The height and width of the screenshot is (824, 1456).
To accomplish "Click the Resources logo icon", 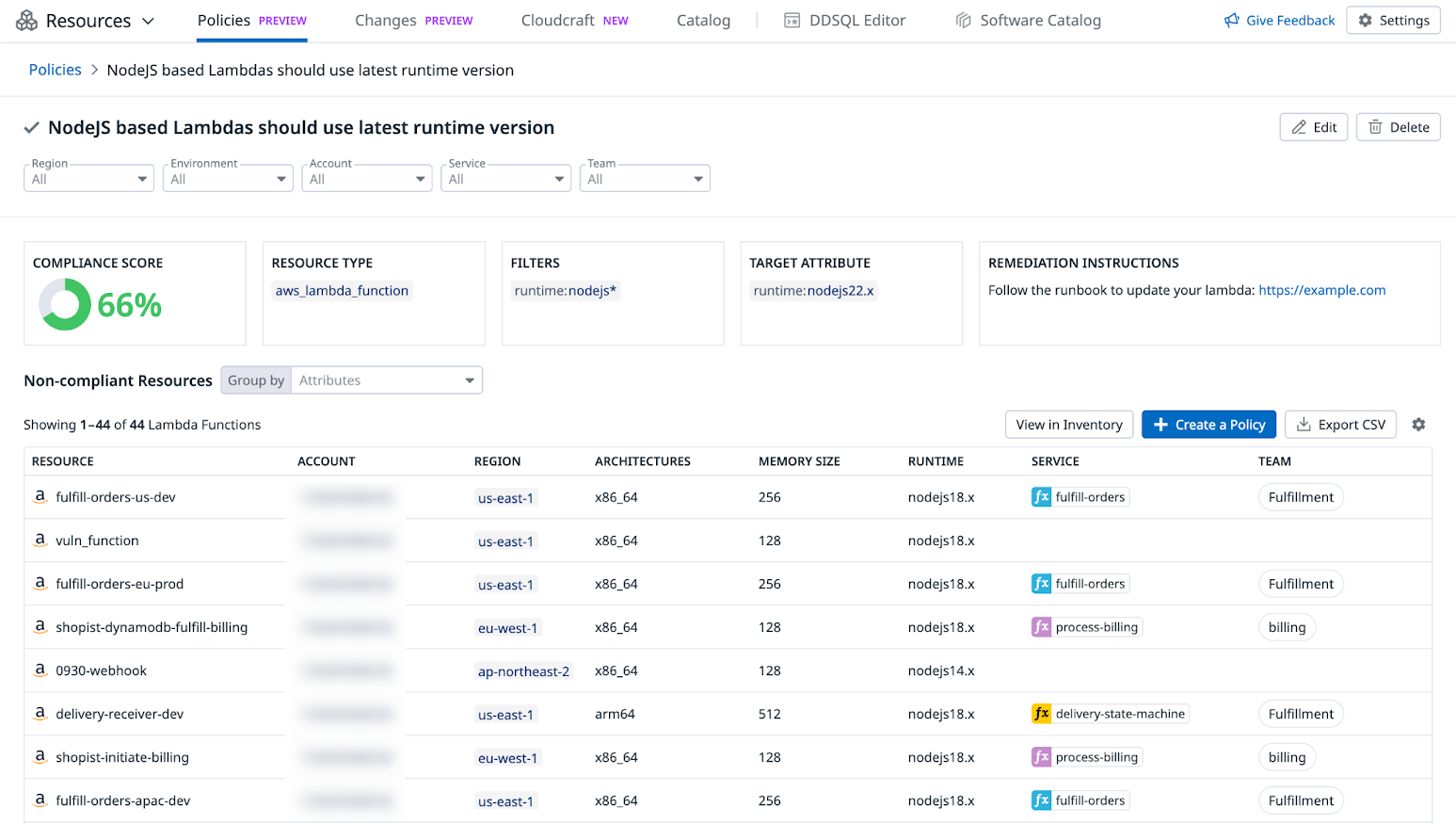I will coord(27,21).
